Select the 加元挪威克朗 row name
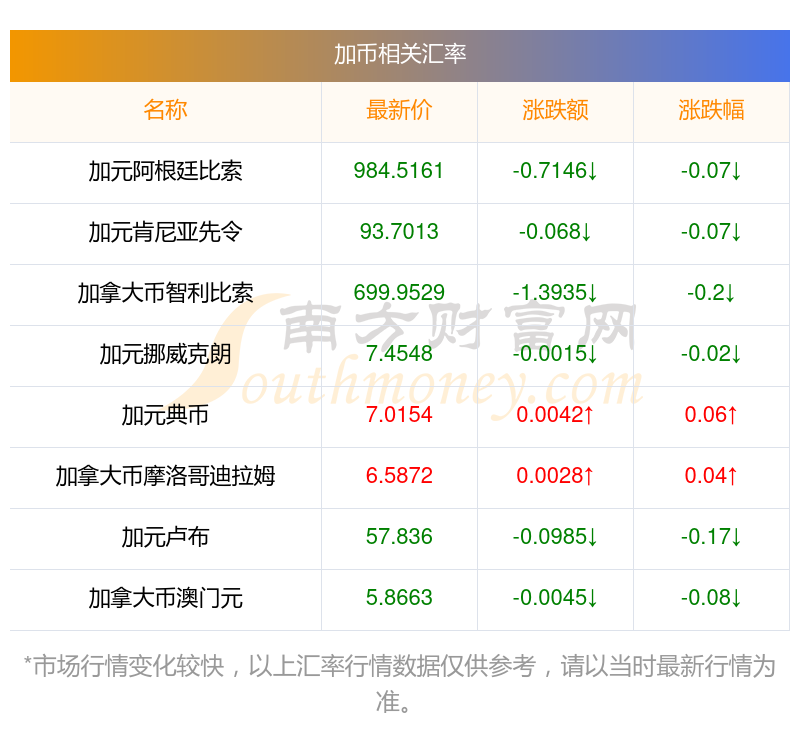Screen dimensions: 800x733 coord(165,354)
